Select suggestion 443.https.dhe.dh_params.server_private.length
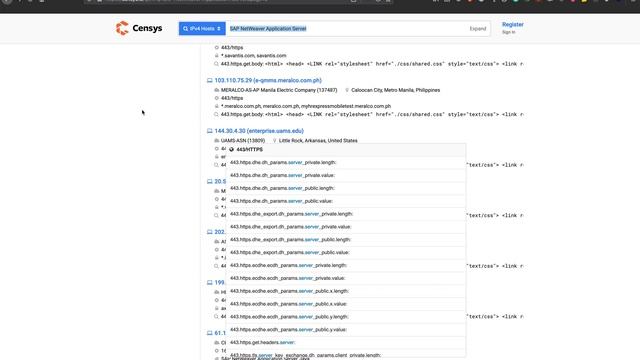 point(346,162)
